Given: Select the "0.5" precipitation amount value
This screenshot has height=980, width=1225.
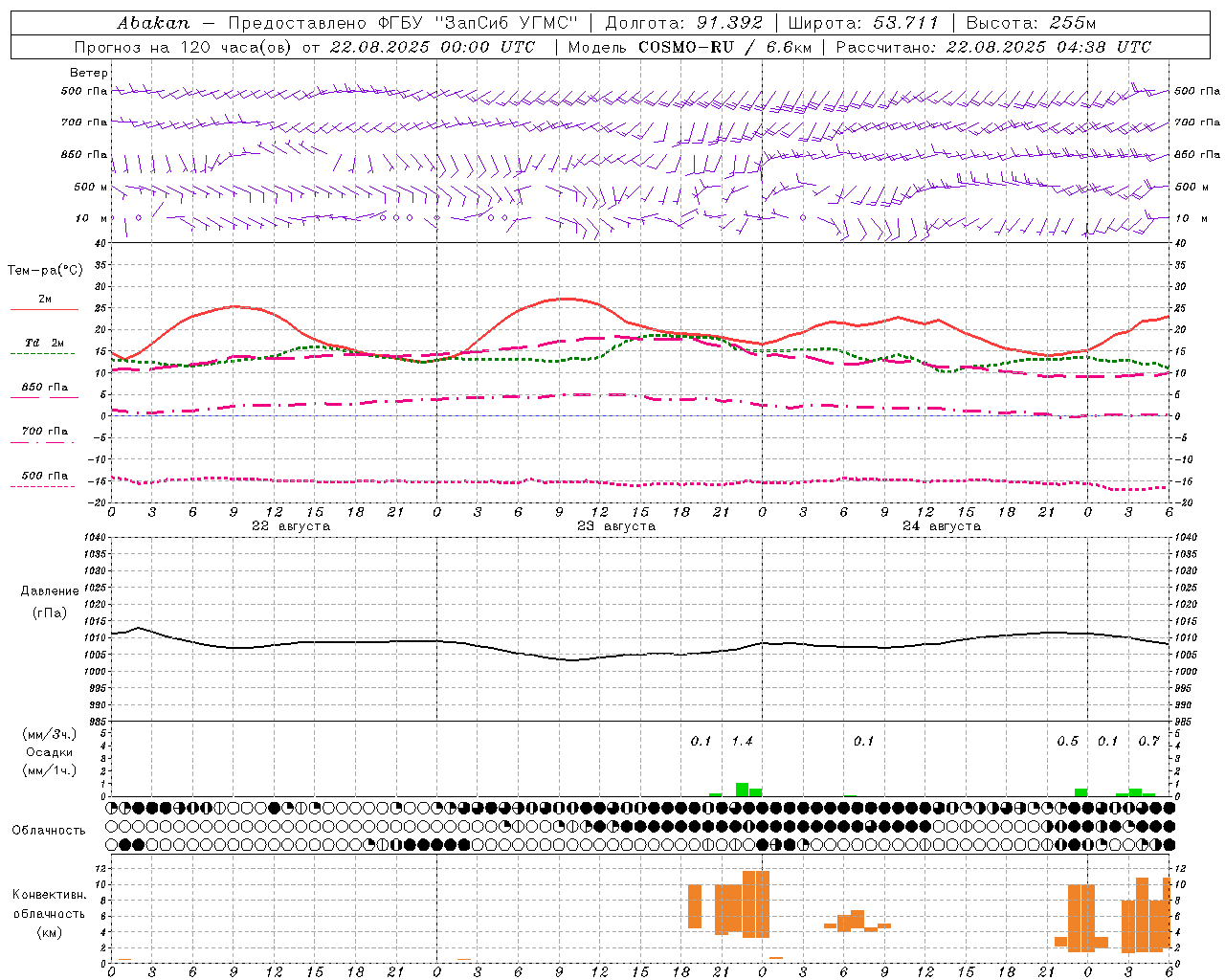Looking at the screenshot, I should pos(1067,741).
